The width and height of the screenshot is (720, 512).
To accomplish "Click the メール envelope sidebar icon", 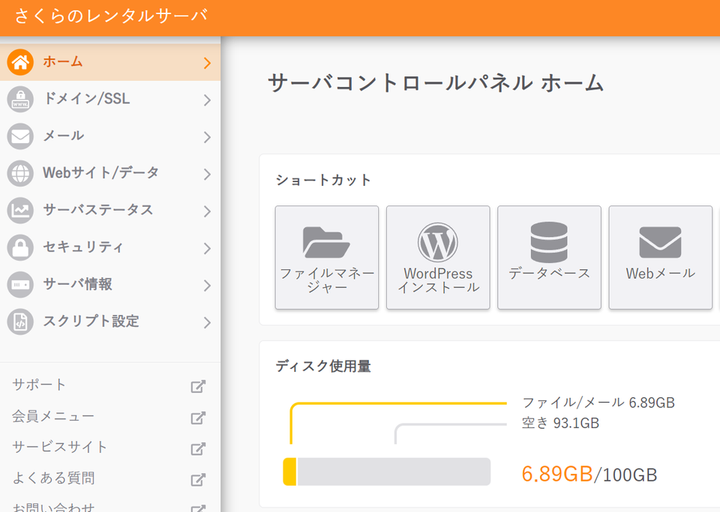I will [x=20, y=136].
